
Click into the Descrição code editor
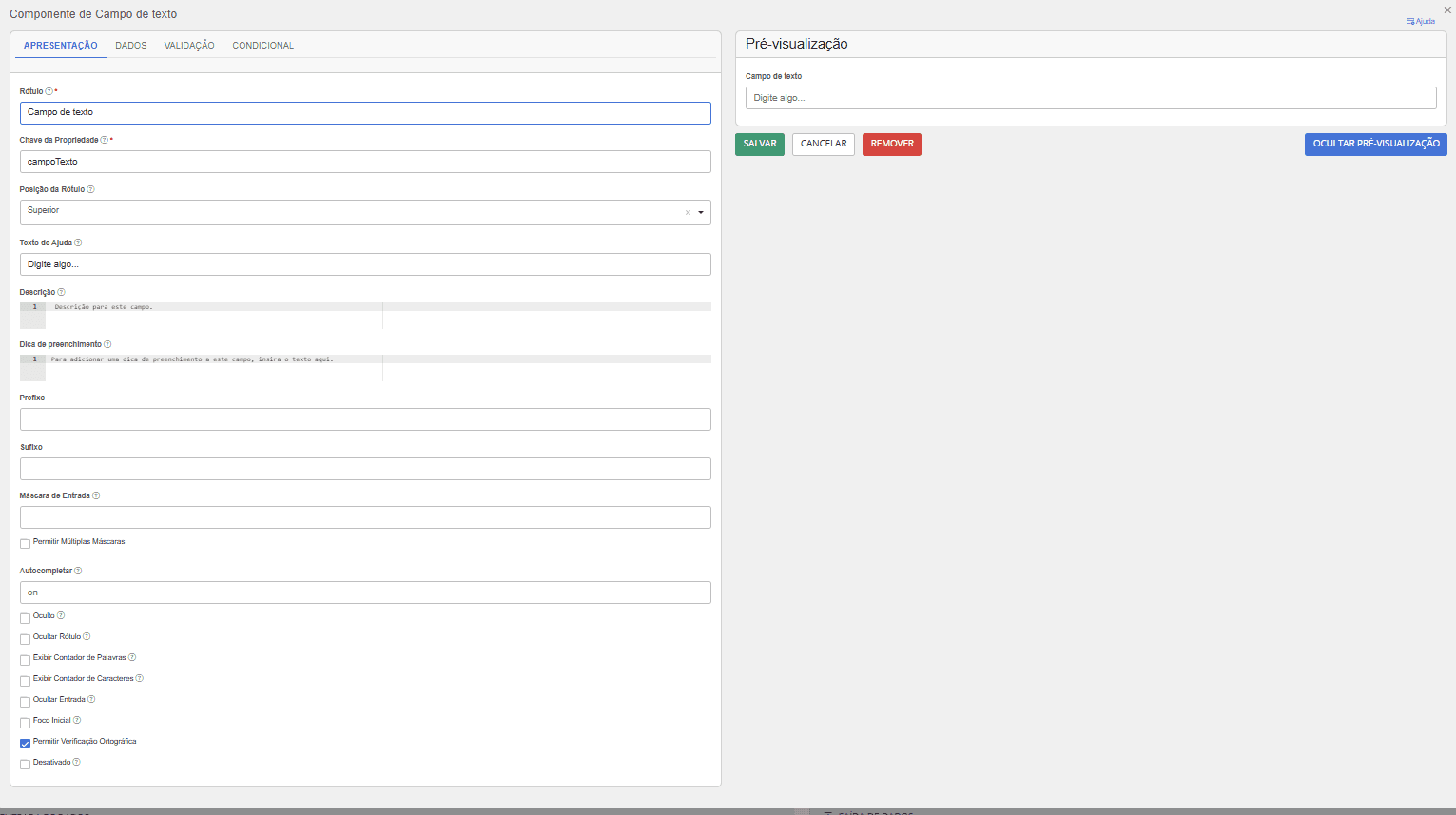point(365,316)
